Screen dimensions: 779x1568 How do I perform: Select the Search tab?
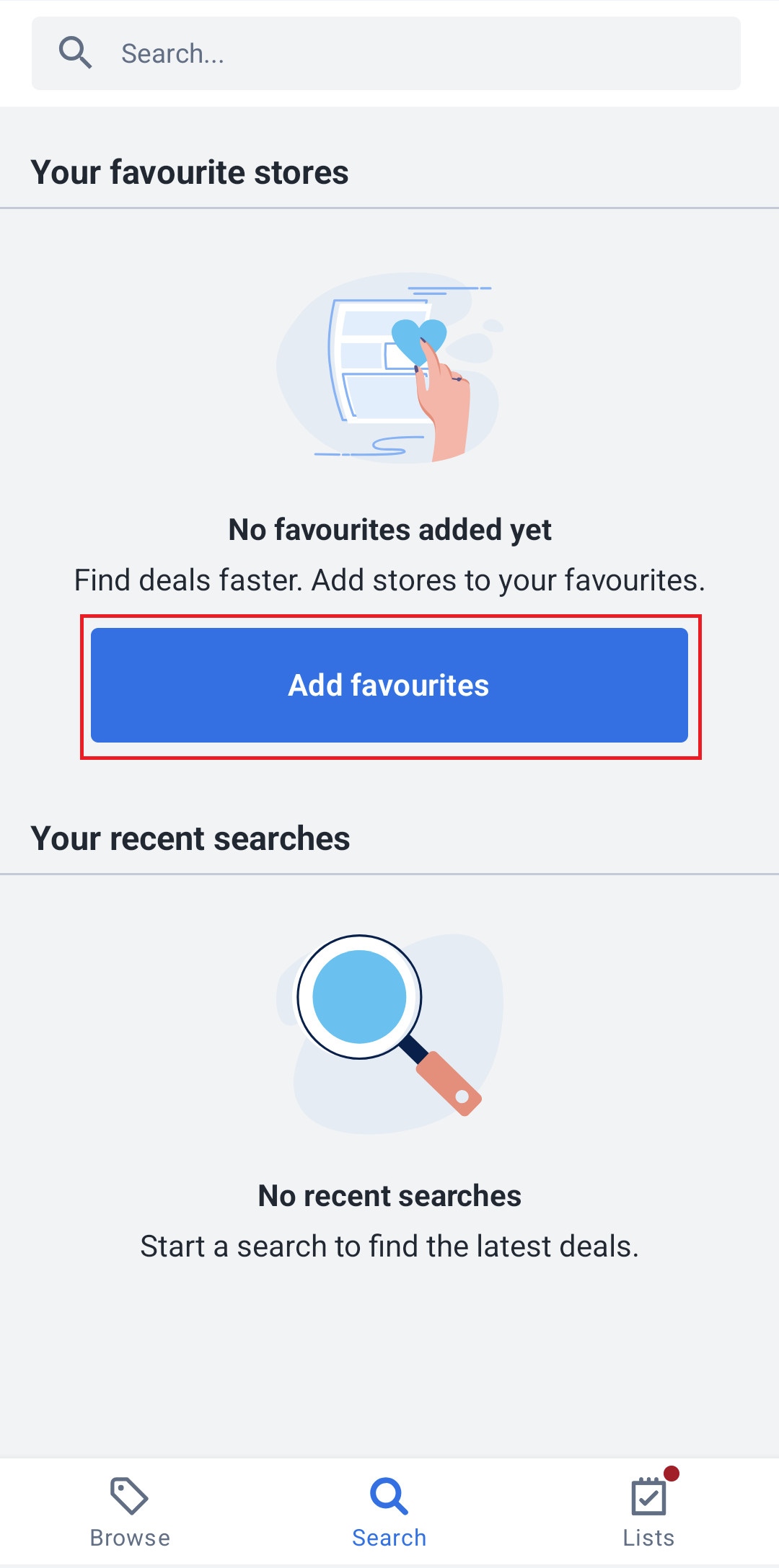coord(389,1512)
